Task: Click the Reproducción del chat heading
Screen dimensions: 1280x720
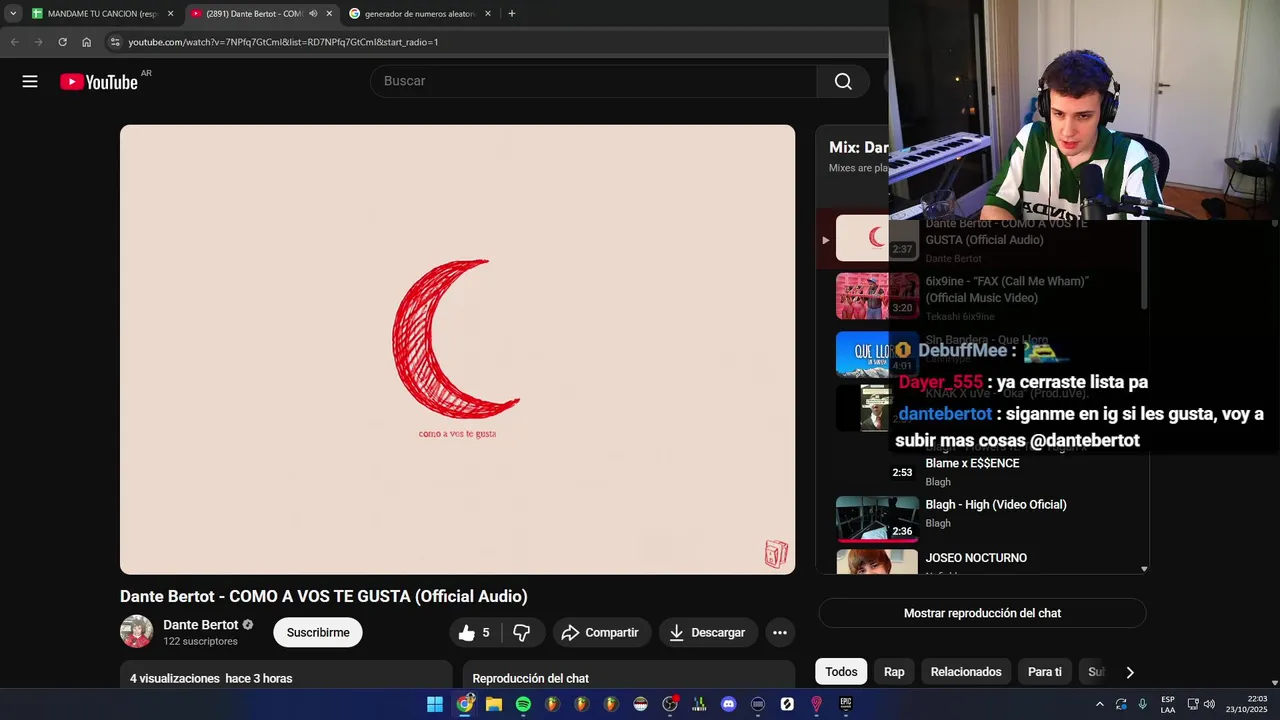Action: (530, 678)
